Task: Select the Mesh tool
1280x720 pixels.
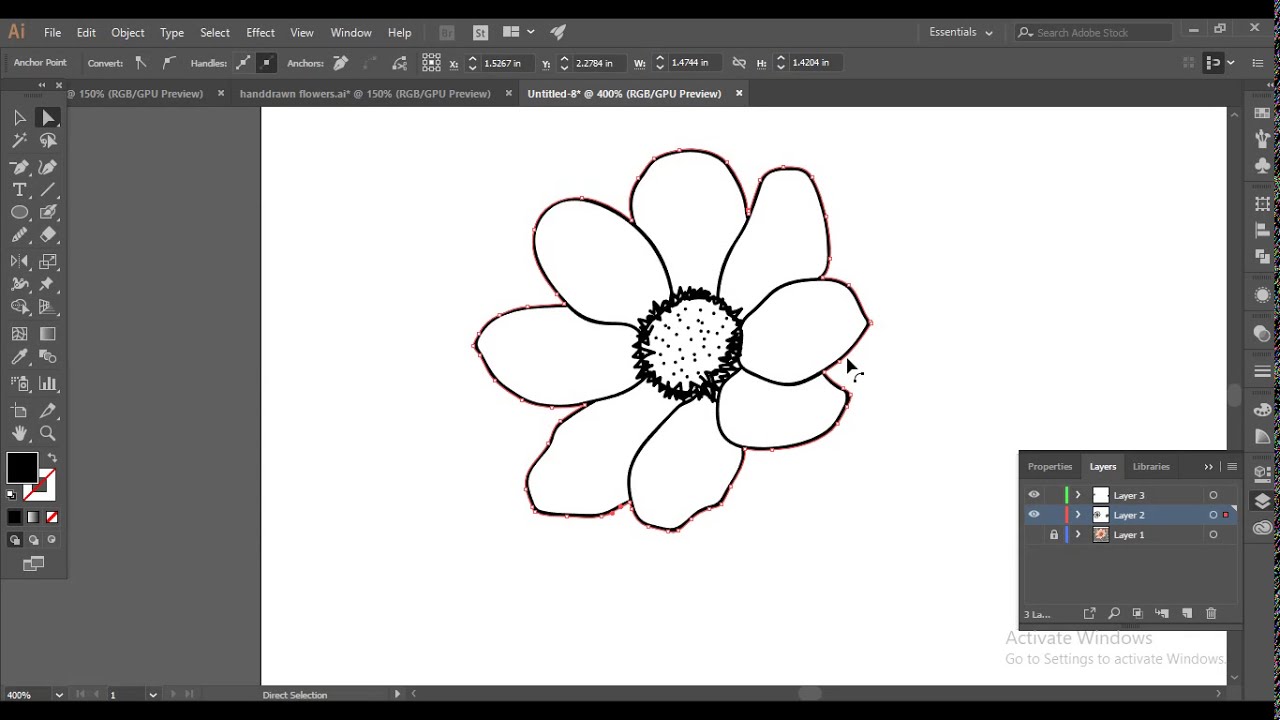Action: (19, 334)
